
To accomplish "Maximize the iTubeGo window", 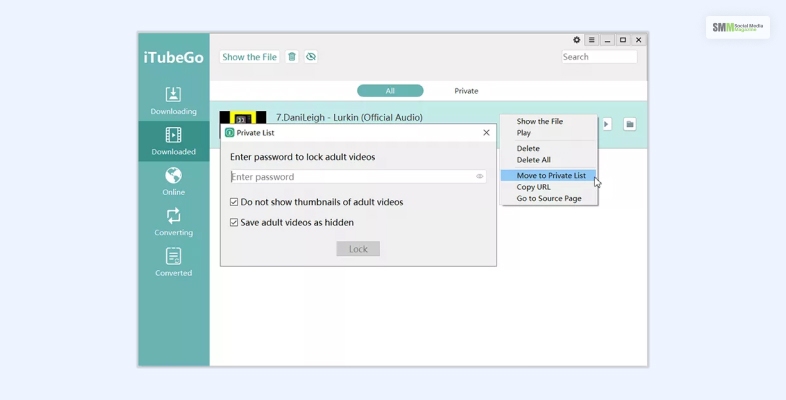I will point(623,40).
